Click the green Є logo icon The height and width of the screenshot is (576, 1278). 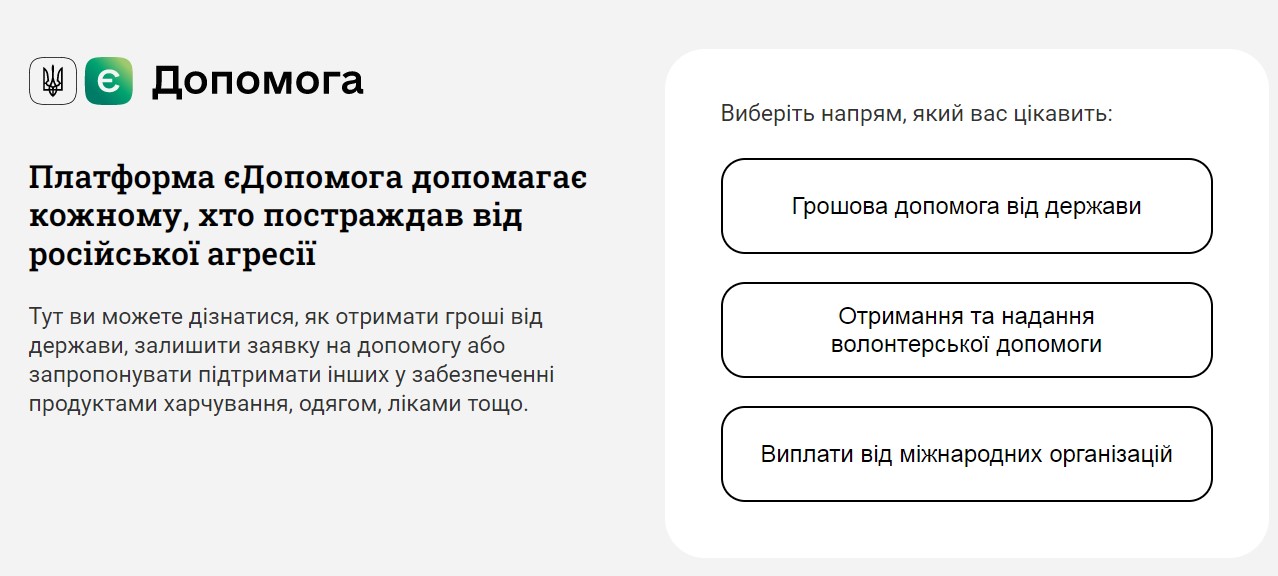coord(109,81)
